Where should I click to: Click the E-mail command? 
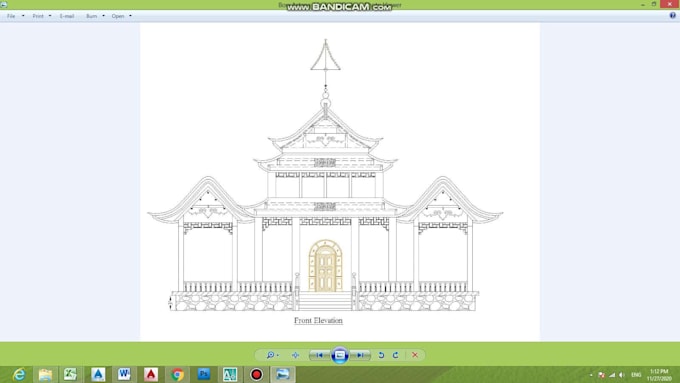click(67, 16)
